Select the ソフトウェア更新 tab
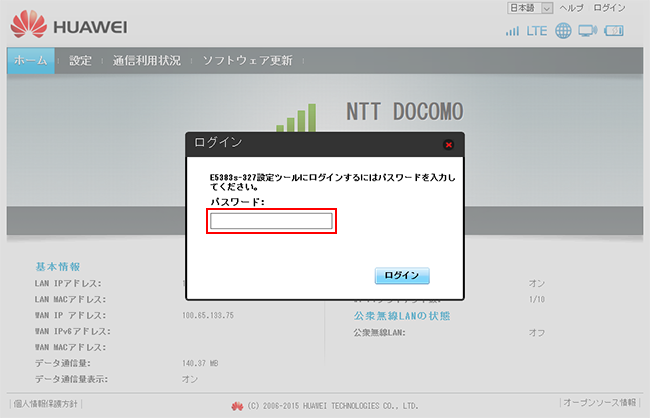 click(247, 60)
